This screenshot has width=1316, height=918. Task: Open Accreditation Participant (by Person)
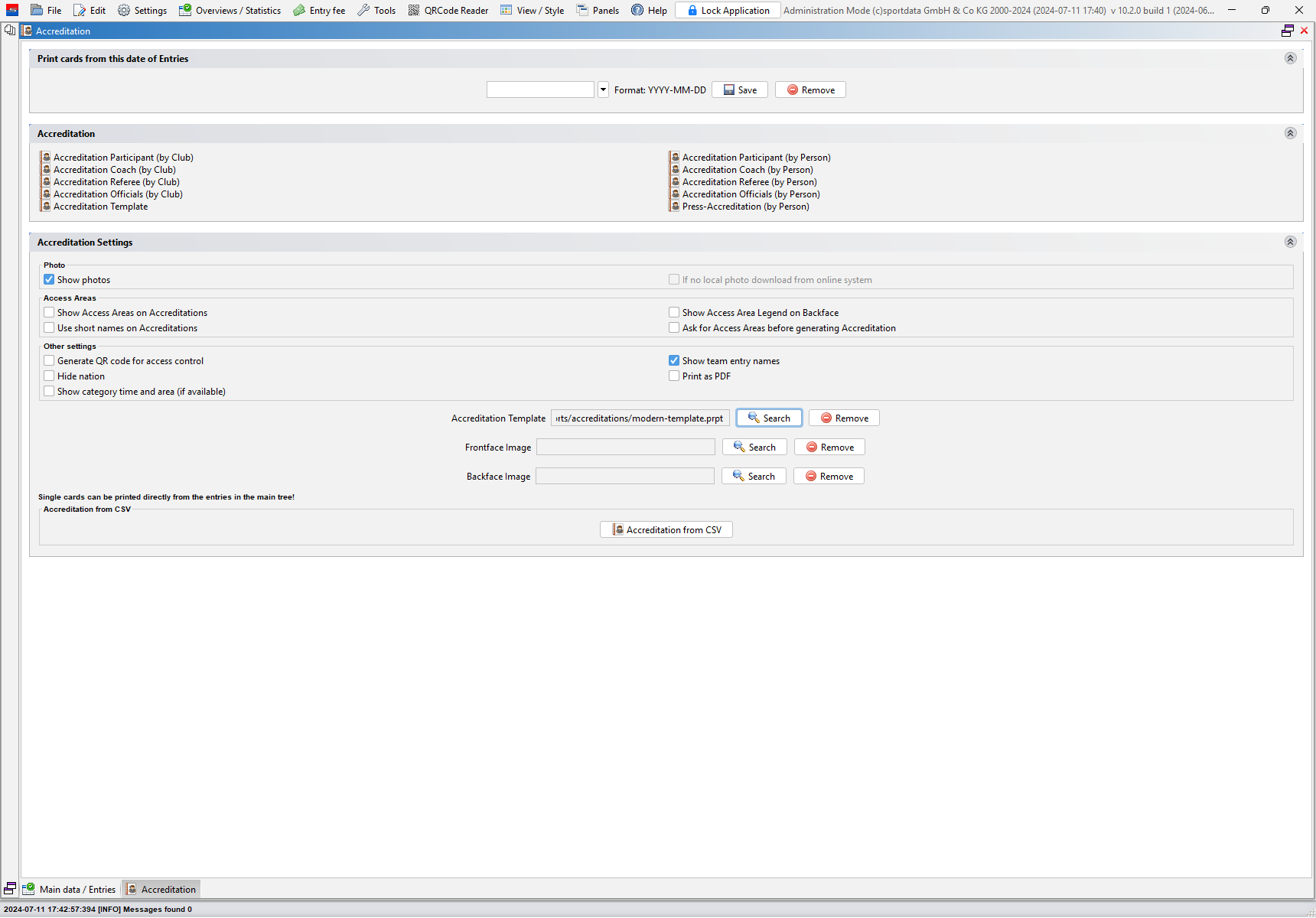tap(751, 158)
